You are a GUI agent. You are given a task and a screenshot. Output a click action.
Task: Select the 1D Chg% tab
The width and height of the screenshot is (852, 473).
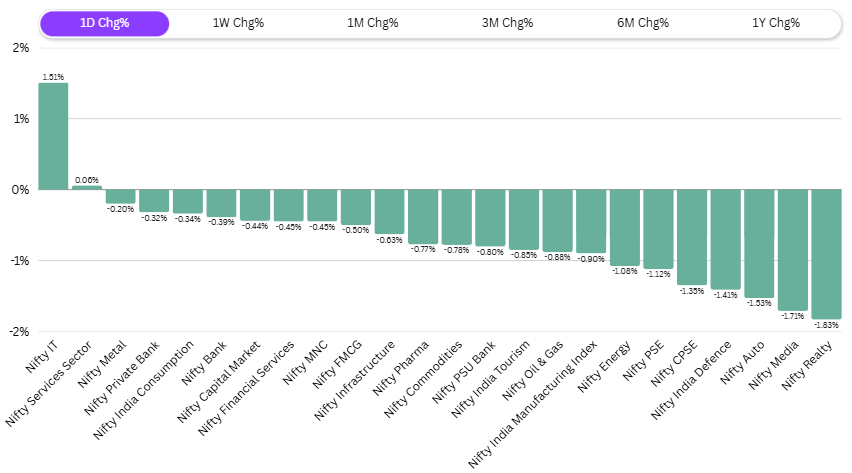[x=103, y=23]
